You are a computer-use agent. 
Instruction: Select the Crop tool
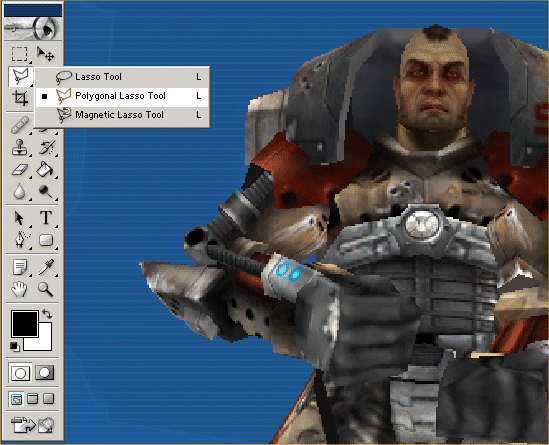pos(20,98)
